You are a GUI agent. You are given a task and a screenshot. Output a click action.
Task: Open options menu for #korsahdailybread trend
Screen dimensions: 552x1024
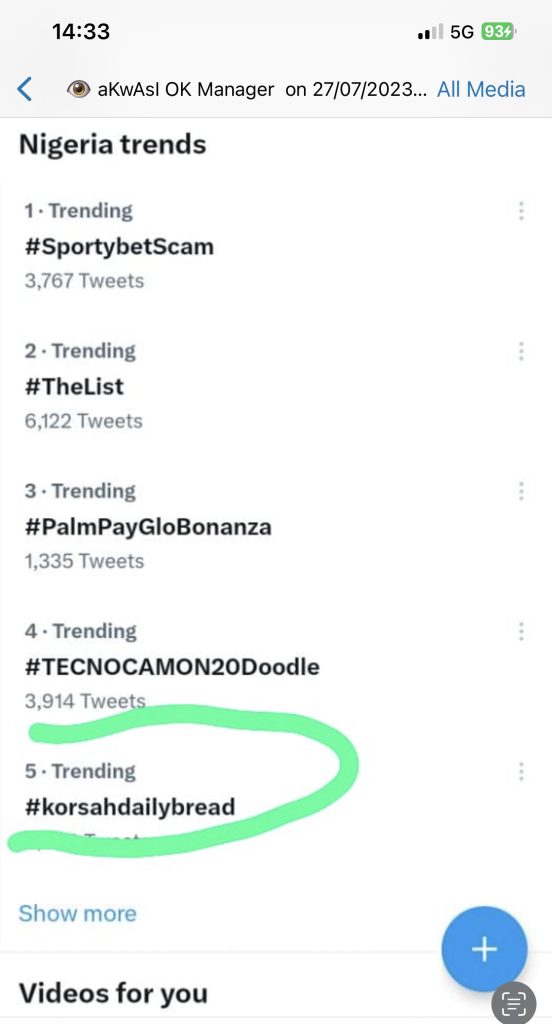(x=521, y=771)
